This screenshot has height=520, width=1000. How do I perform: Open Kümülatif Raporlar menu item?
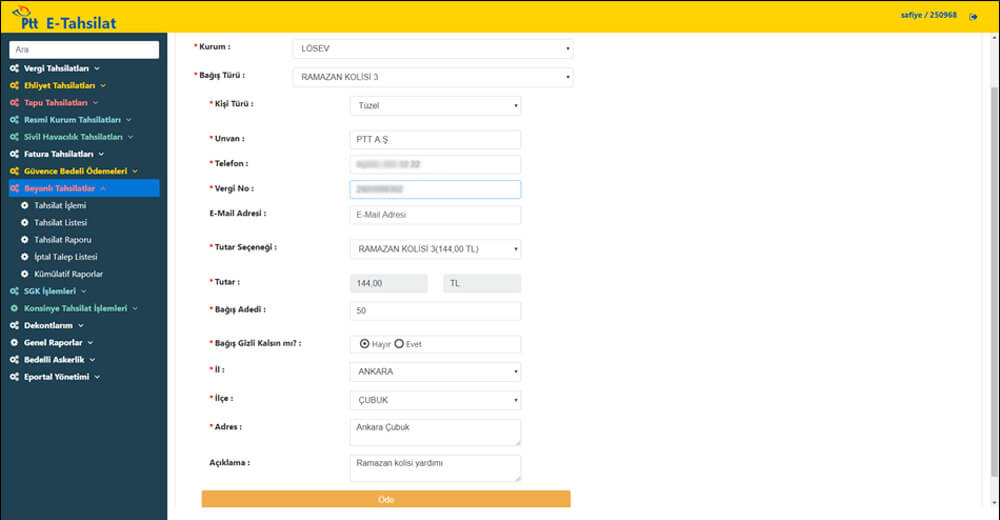(68, 274)
